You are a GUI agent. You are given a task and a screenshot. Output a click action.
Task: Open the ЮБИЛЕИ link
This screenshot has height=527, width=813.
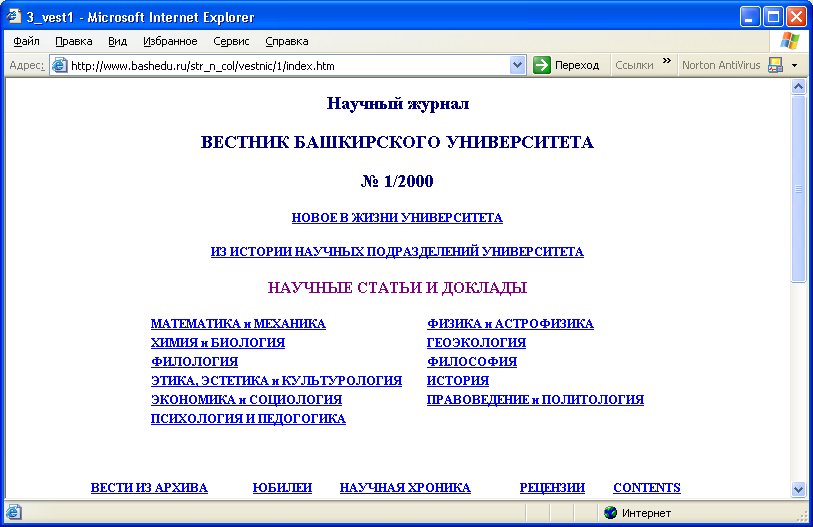[x=282, y=488]
